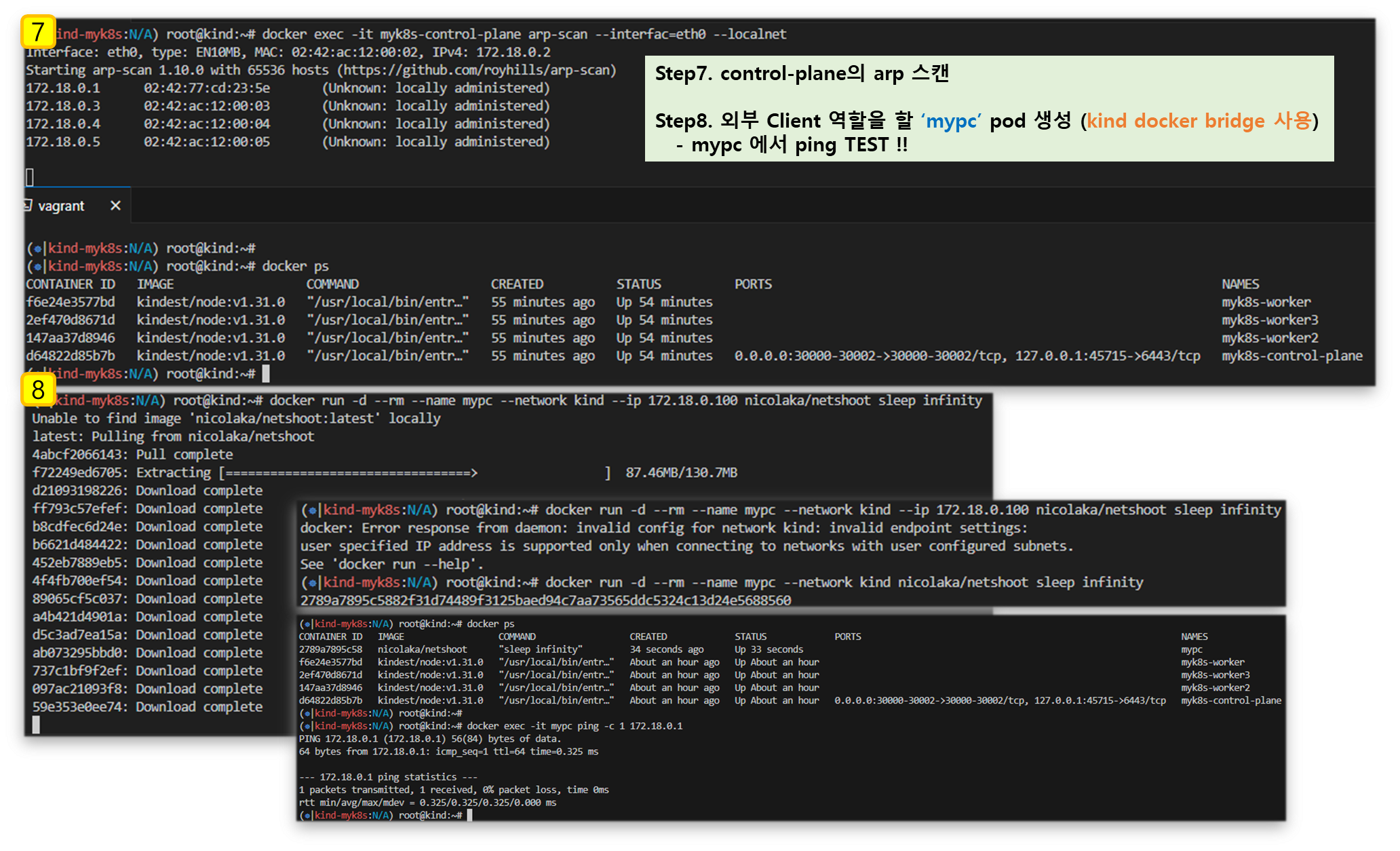Click the blue 'mypc' text in Step8 note
This screenshot has height=851, width=1400.
coord(951,121)
